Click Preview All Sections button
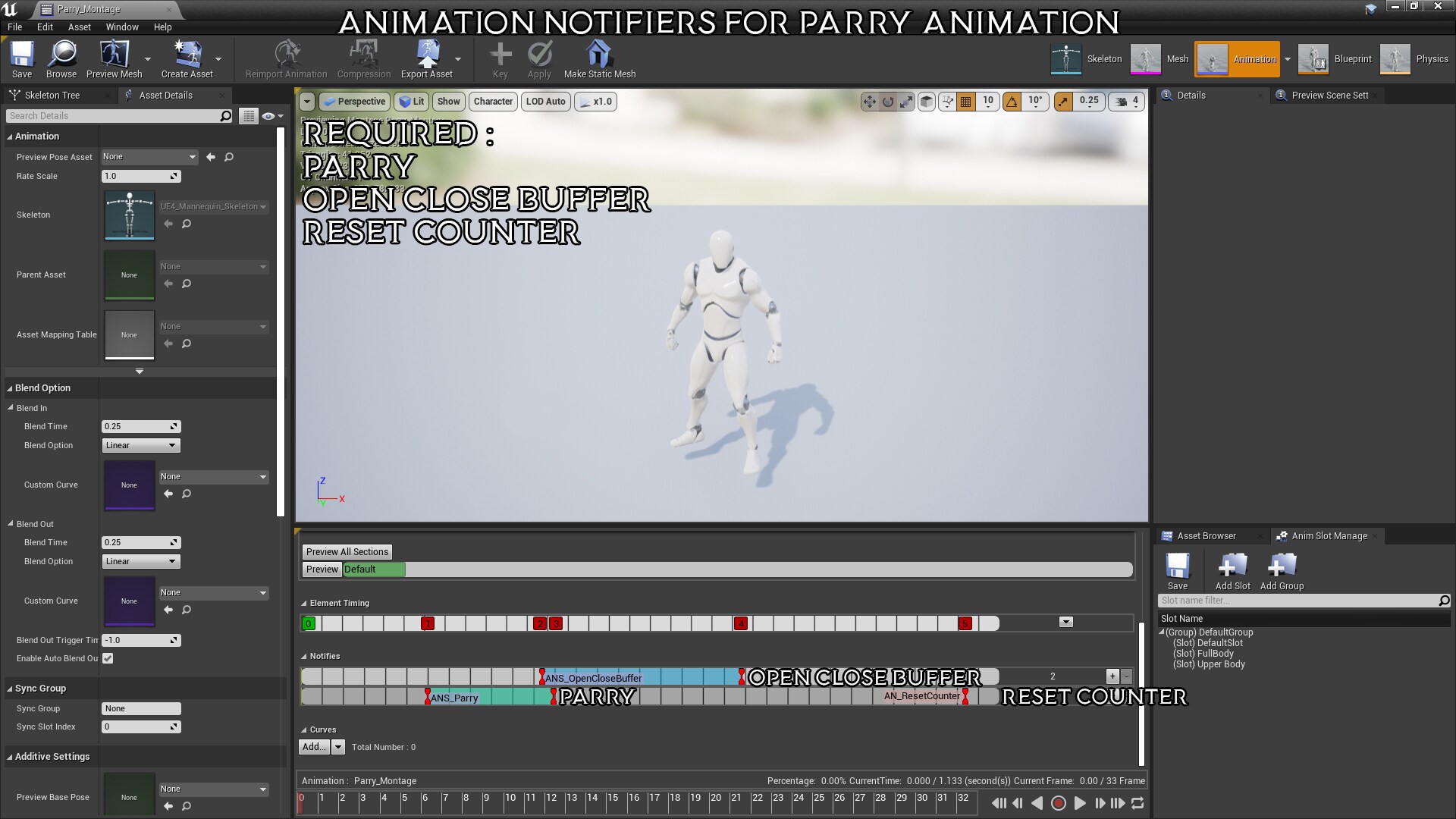The image size is (1456, 819). tap(347, 551)
